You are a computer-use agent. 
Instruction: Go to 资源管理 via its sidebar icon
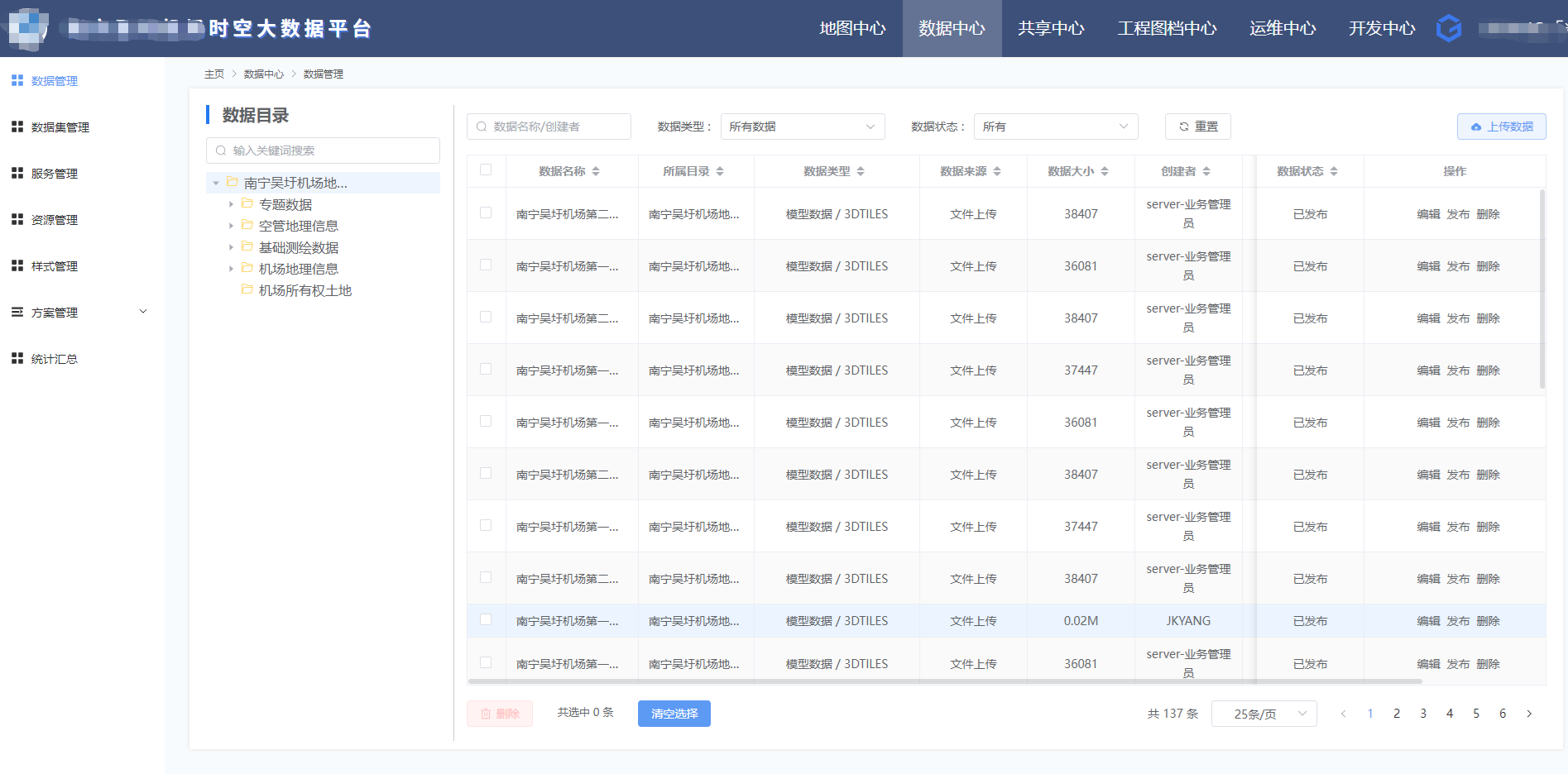tap(53, 219)
